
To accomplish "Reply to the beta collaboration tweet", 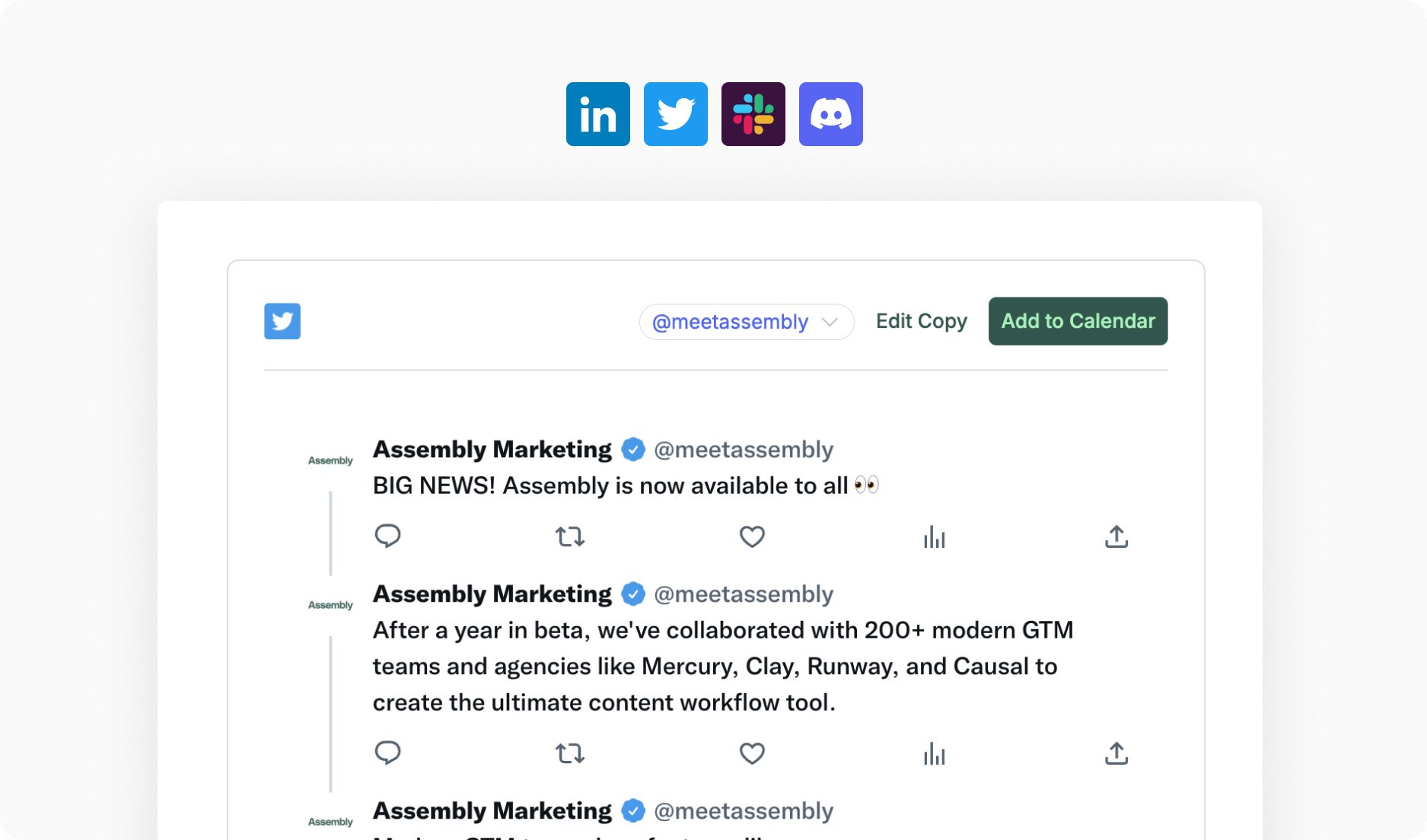I will coord(387,753).
